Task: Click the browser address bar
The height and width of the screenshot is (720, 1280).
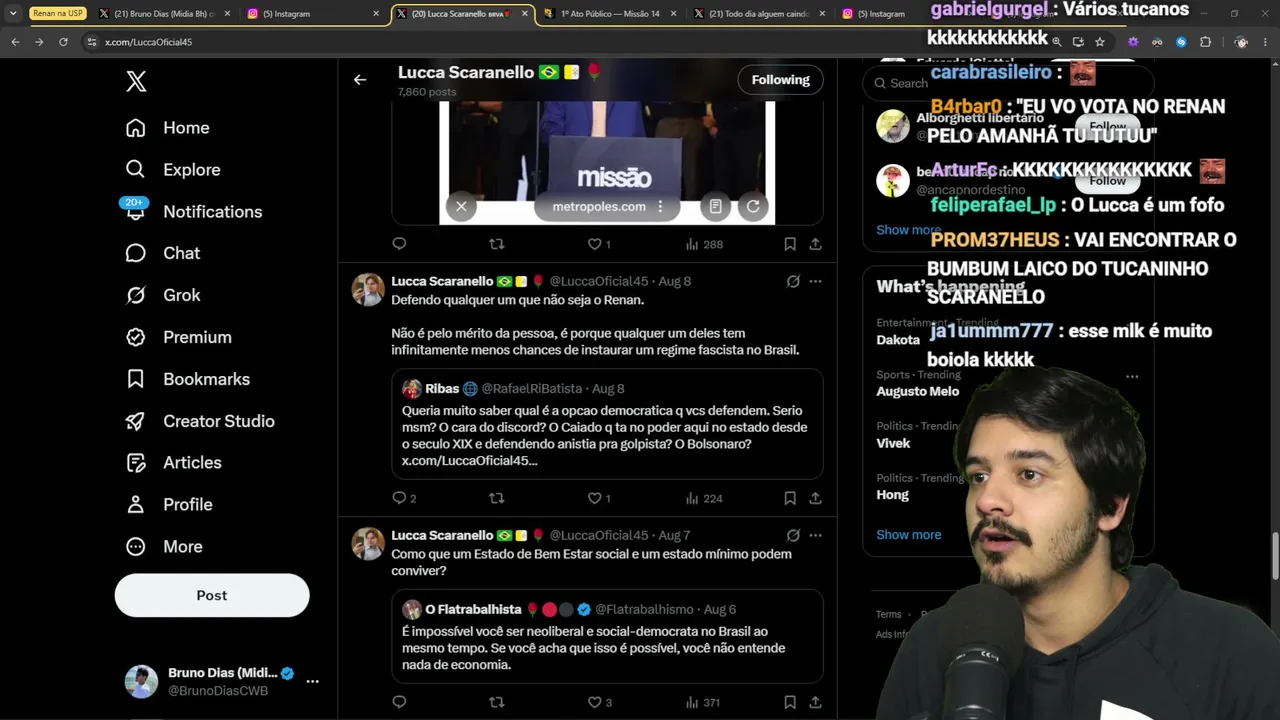Action: tap(560, 42)
